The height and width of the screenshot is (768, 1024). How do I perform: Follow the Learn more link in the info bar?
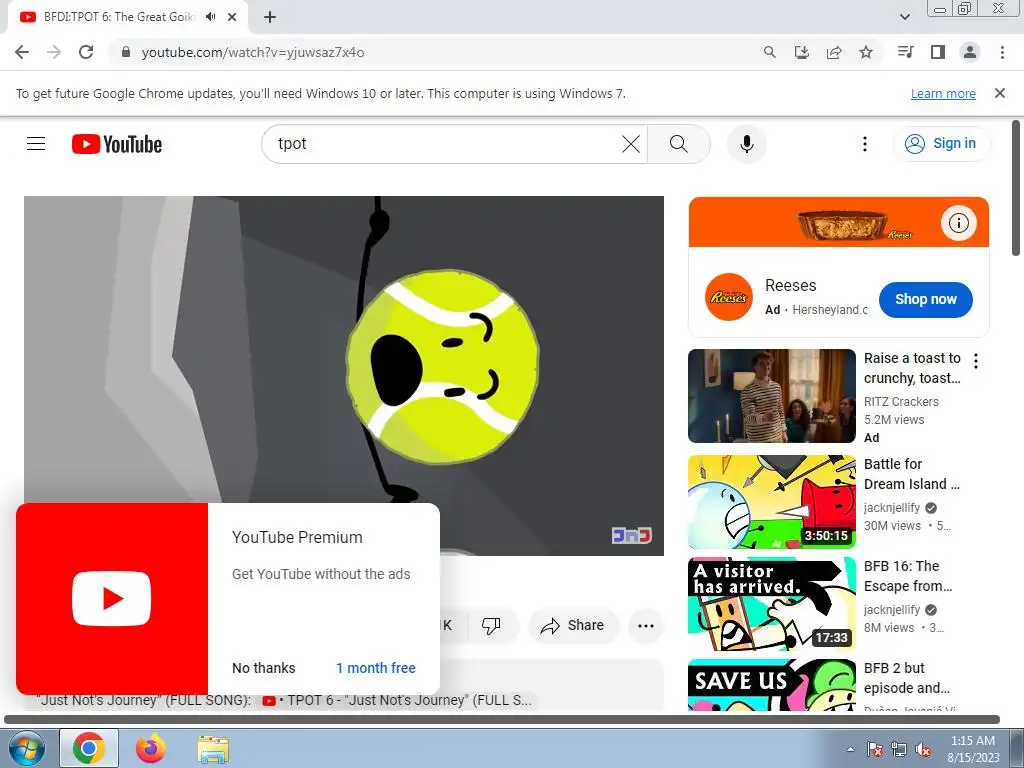coord(943,93)
